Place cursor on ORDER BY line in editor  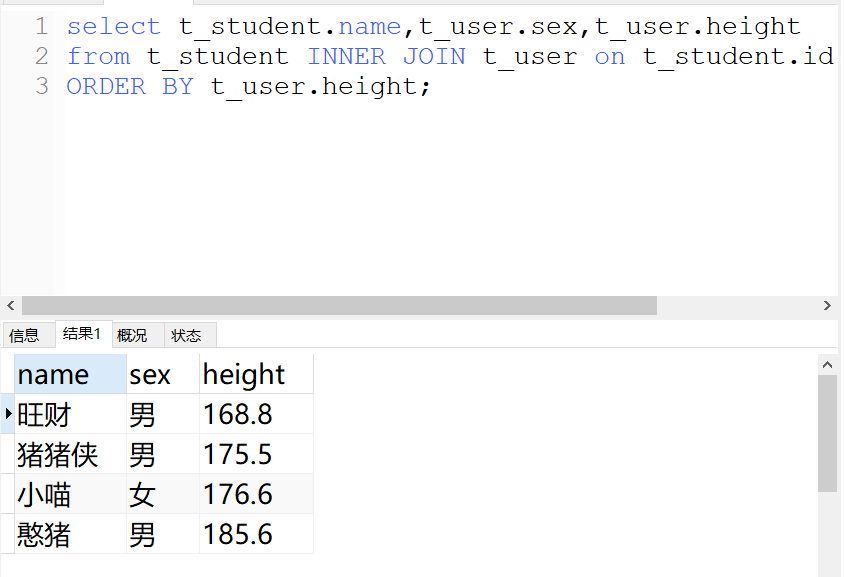click(x=248, y=87)
